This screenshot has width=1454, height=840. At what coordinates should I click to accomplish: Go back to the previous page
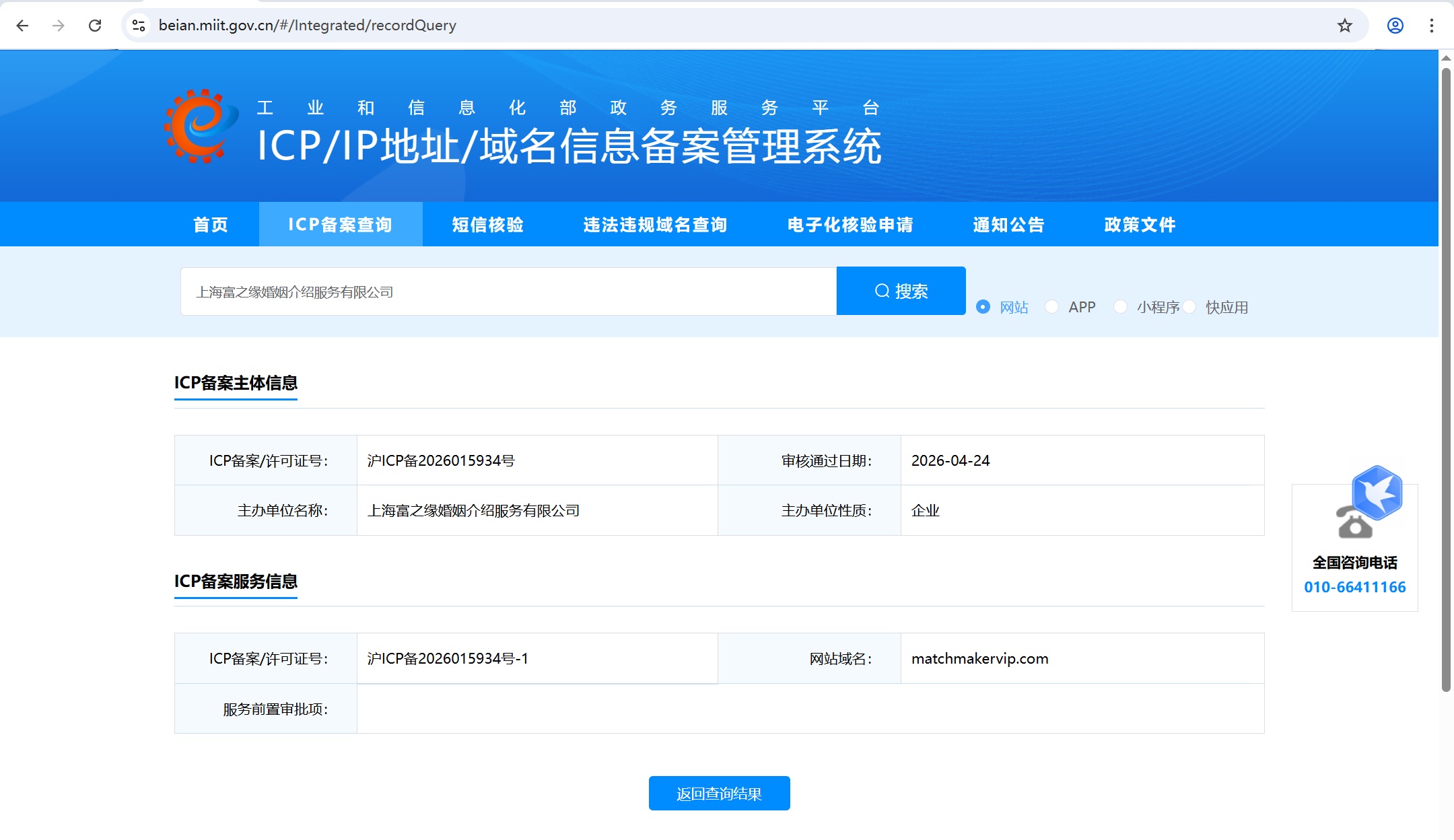(x=22, y=26)
